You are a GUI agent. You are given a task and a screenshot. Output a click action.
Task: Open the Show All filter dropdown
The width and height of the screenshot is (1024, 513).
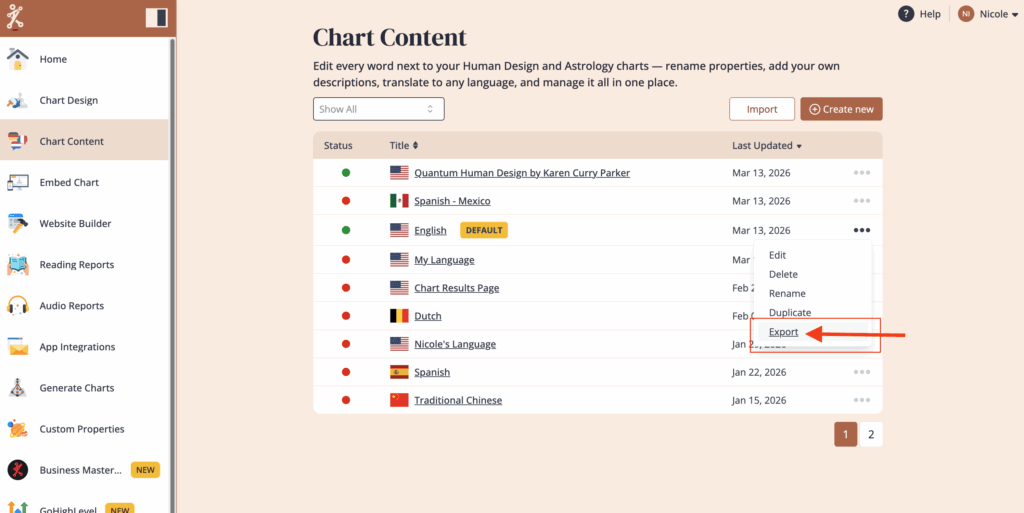tap(379, 109)
